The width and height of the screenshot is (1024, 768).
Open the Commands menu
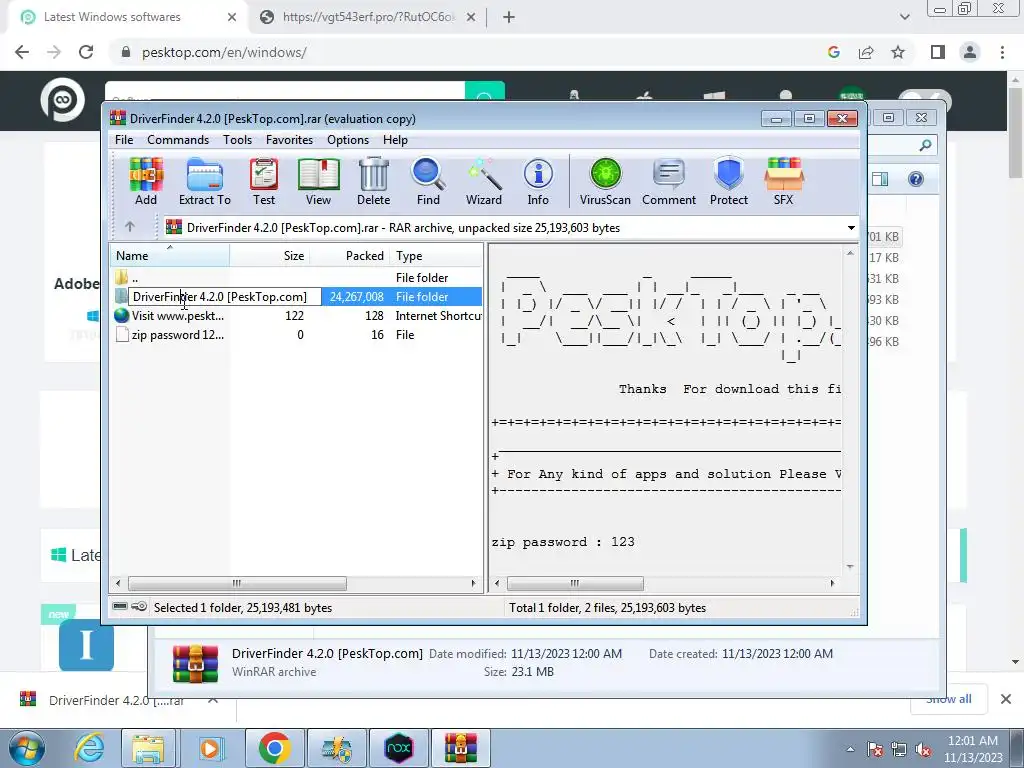(x=178, y=140)
